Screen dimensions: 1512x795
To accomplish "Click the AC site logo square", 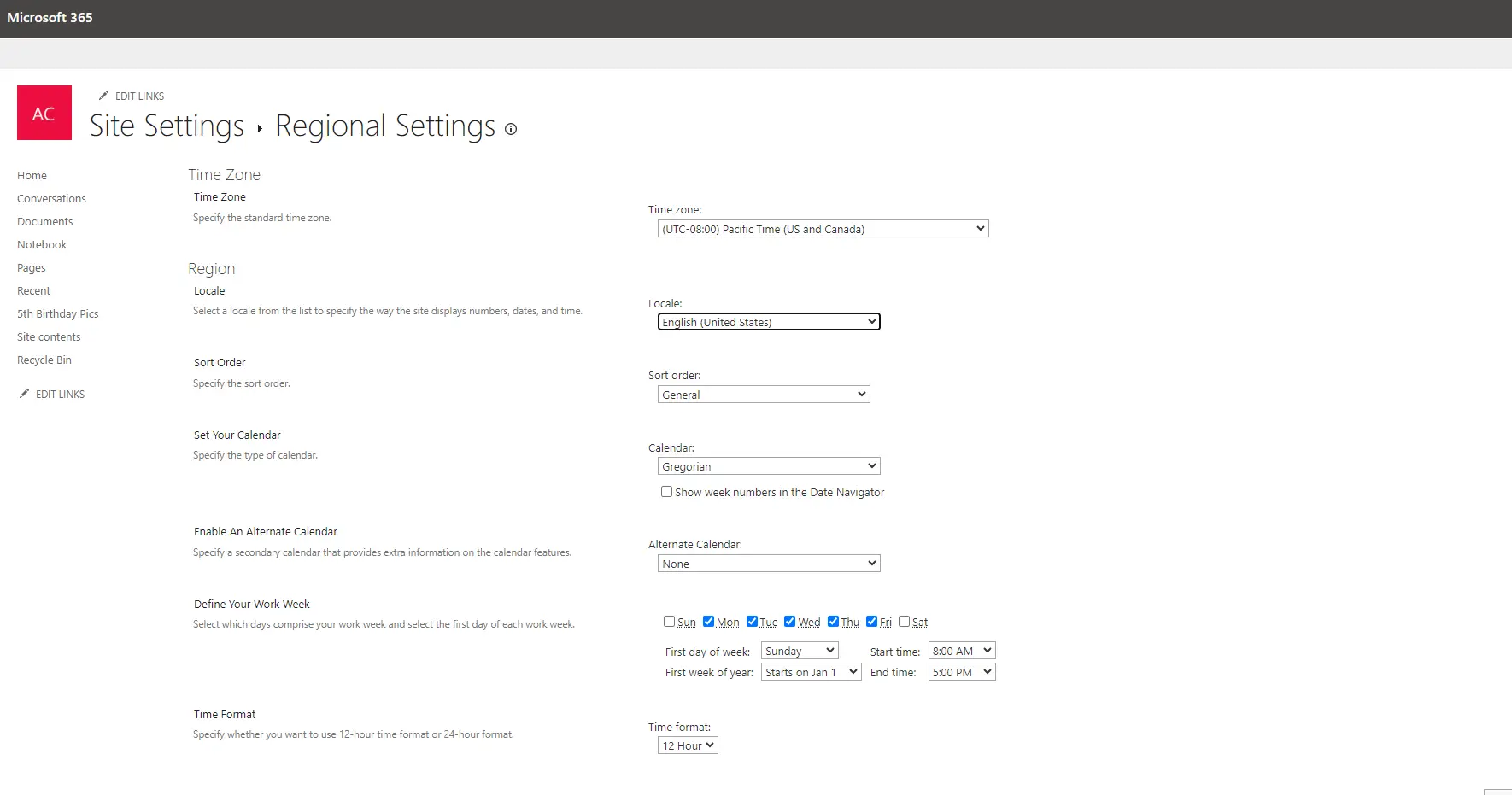I will (44, 112).
